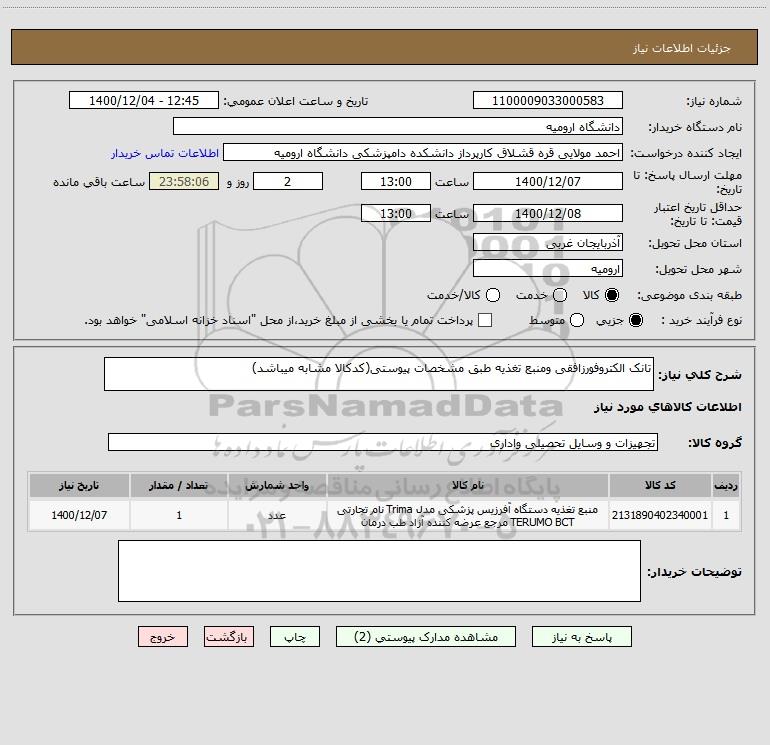Viewport: 770px width, 745px height.
Task: Click the تاریخ نیاز column header
Action: pos(79,486)
